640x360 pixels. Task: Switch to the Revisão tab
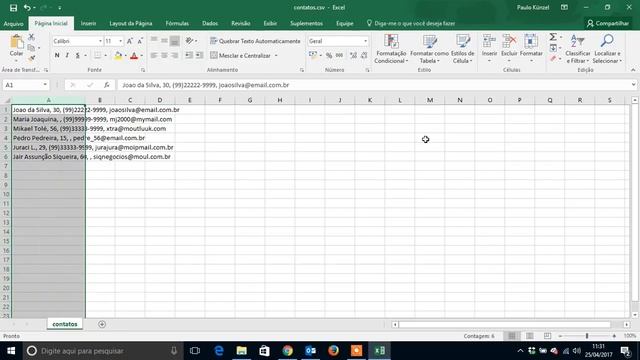pos(241,24)
